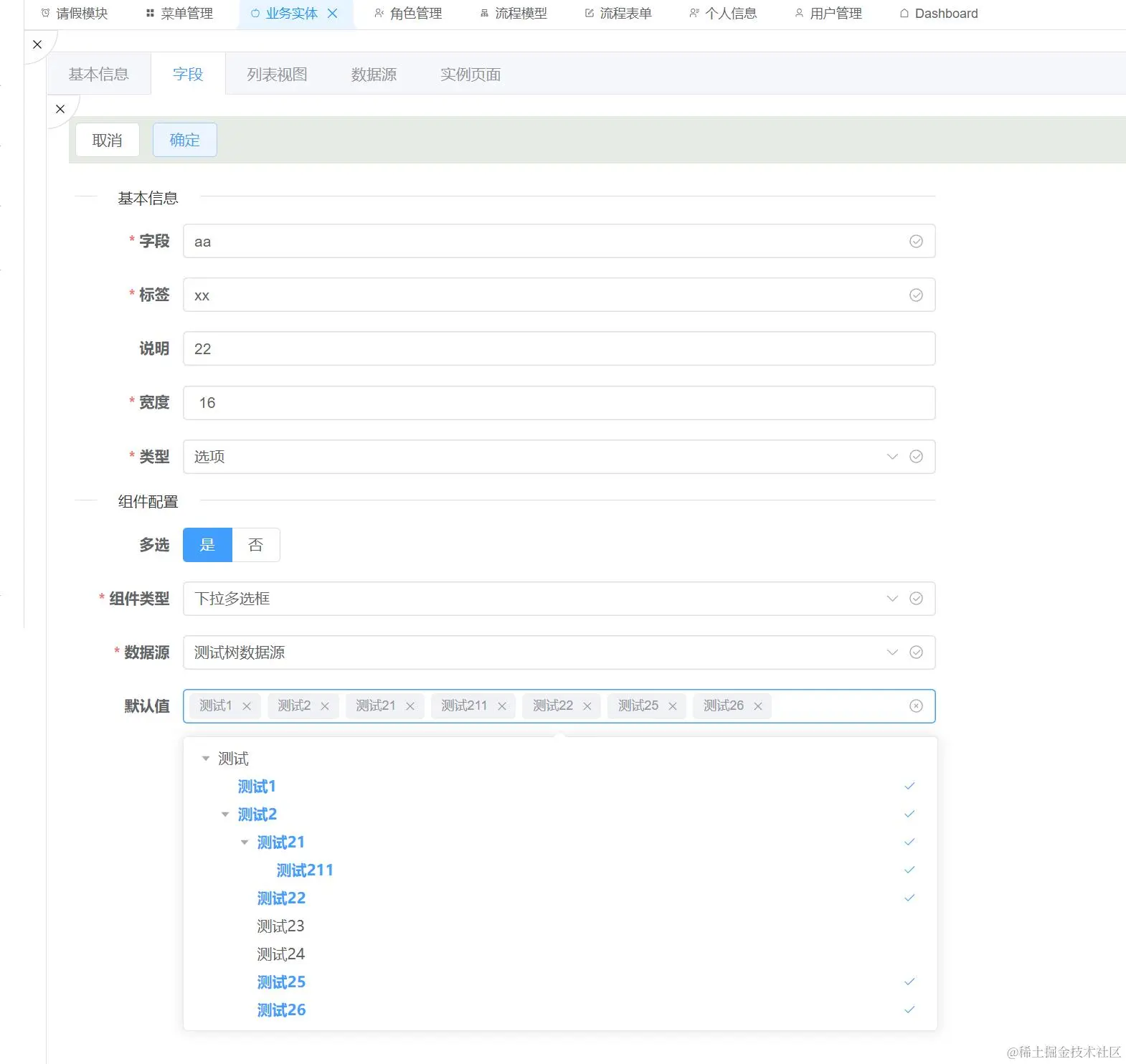Screen dimensions: 1126x1064
Task: Set 多选 to 是
Action: click(207, 545)
